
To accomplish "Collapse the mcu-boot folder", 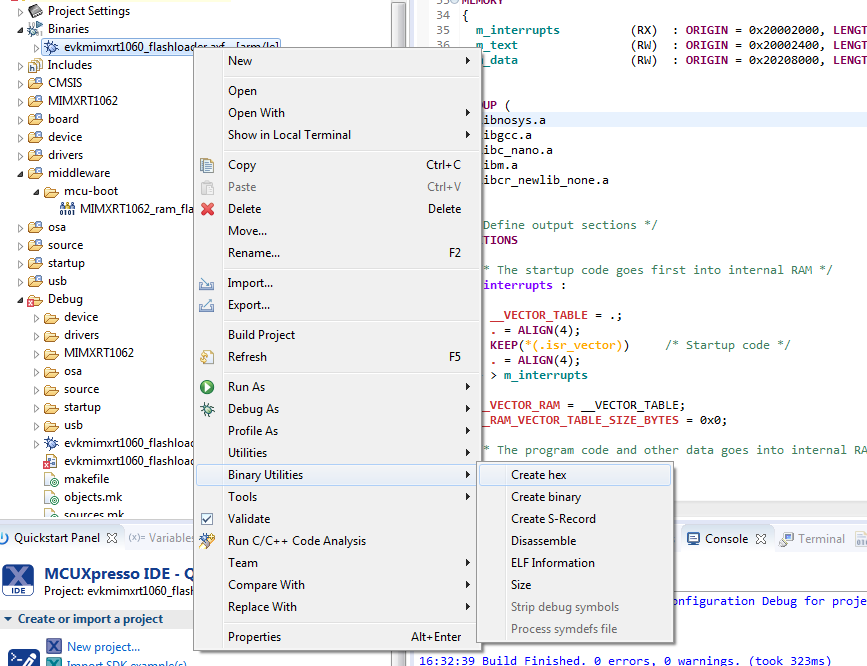I will click(x=36, y=192).
